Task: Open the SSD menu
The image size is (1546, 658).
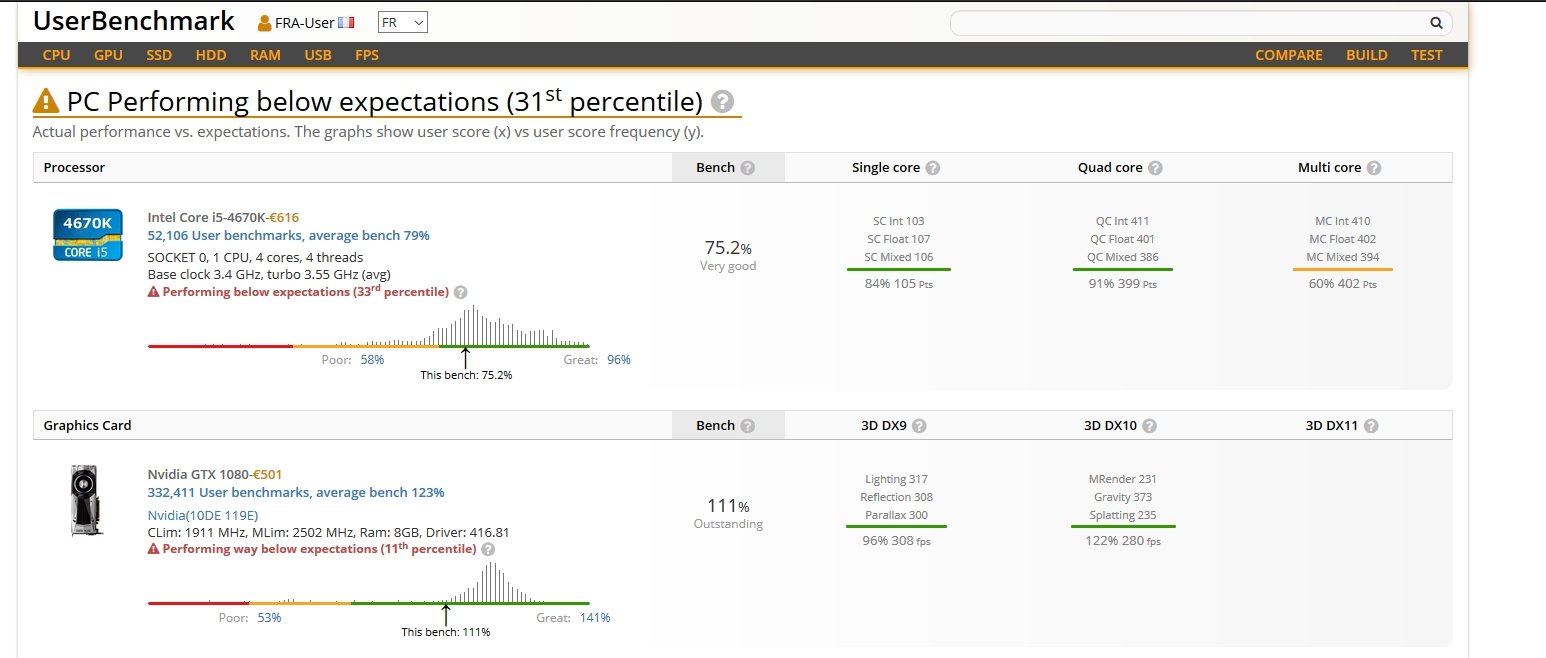Action: (x=159, y=56)
